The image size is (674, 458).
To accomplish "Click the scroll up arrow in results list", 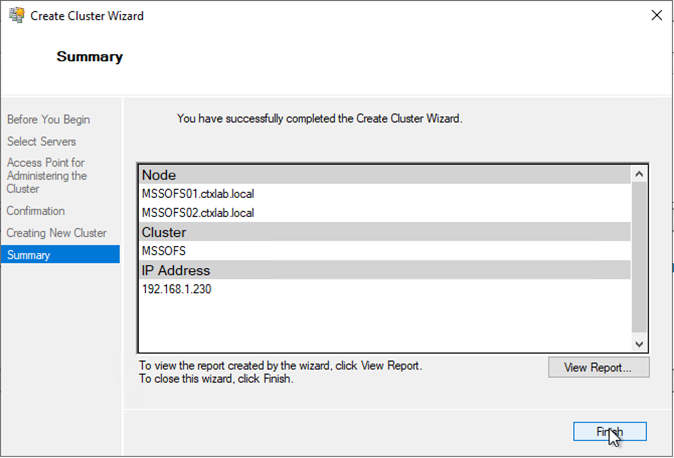I will [640, 174].
